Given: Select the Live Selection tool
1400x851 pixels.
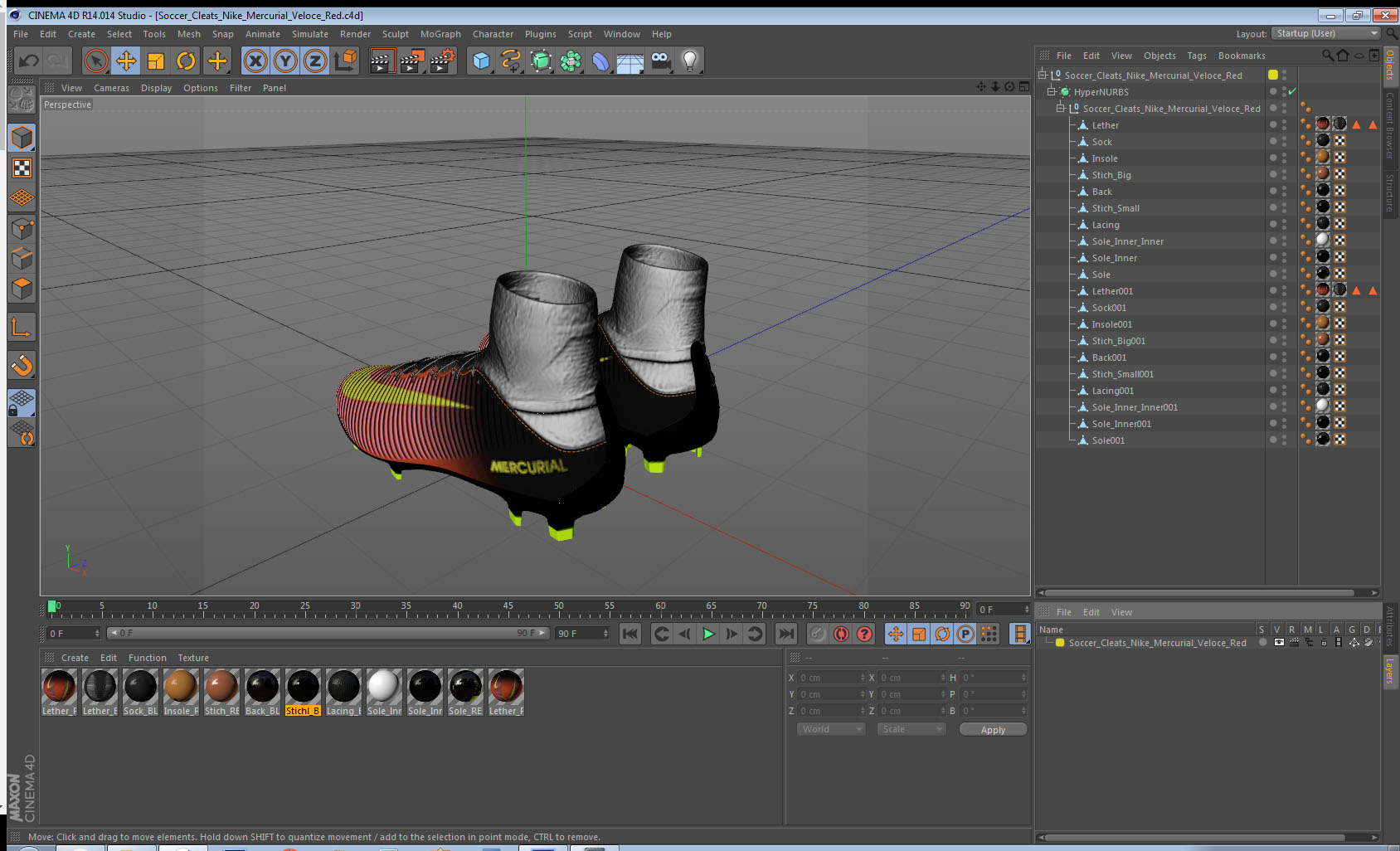Looking at the screenshot, I should 96,61.
